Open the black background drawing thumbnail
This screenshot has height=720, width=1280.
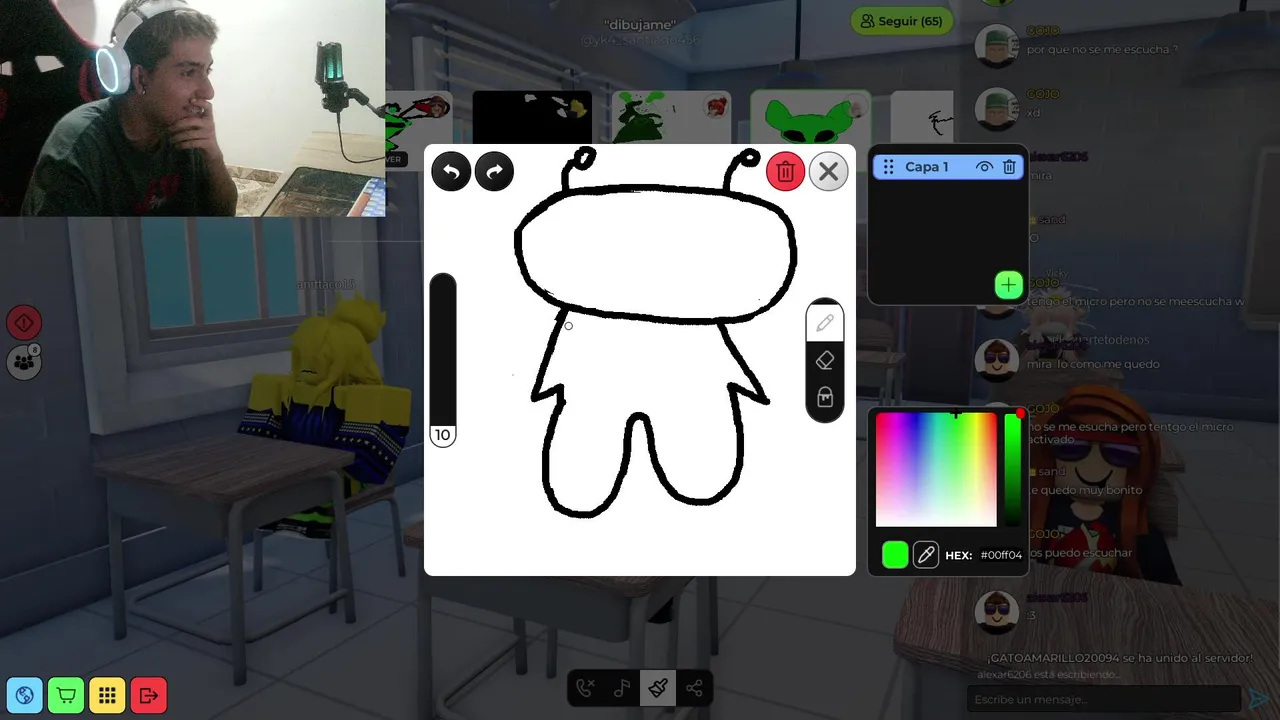[532, 118]
